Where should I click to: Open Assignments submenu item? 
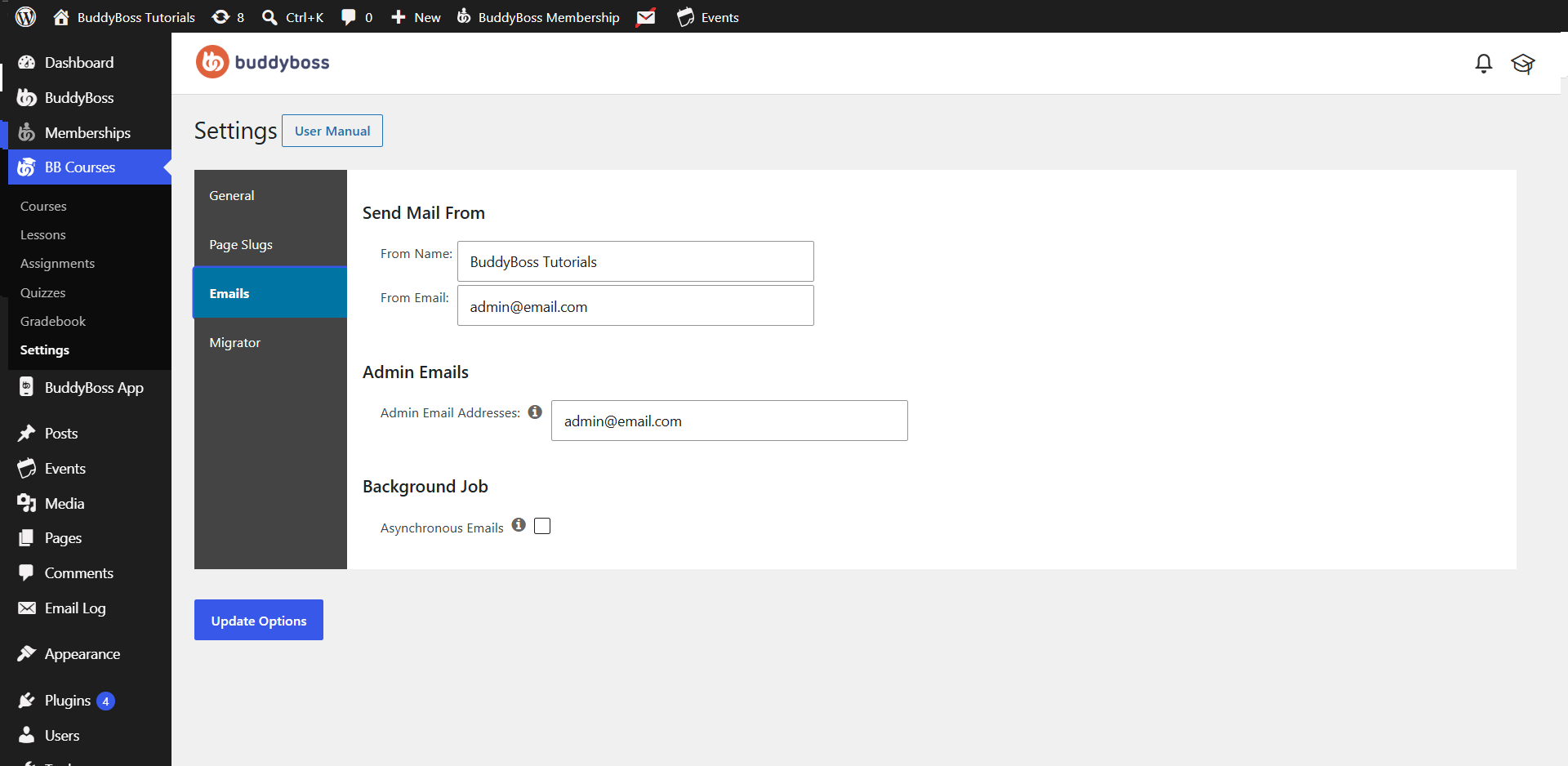pyautogui.click(x=57, y=264)
